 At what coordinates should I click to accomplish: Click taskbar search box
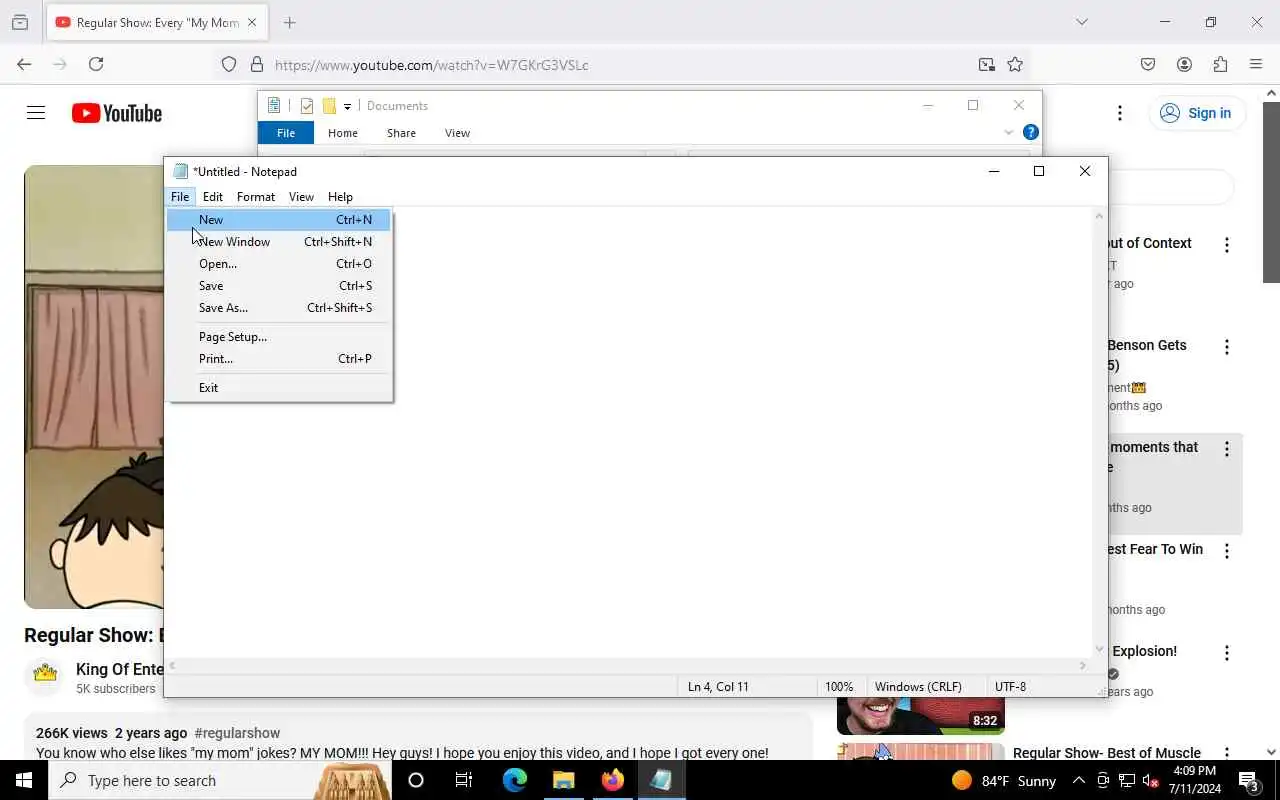(x=220, y=780)
